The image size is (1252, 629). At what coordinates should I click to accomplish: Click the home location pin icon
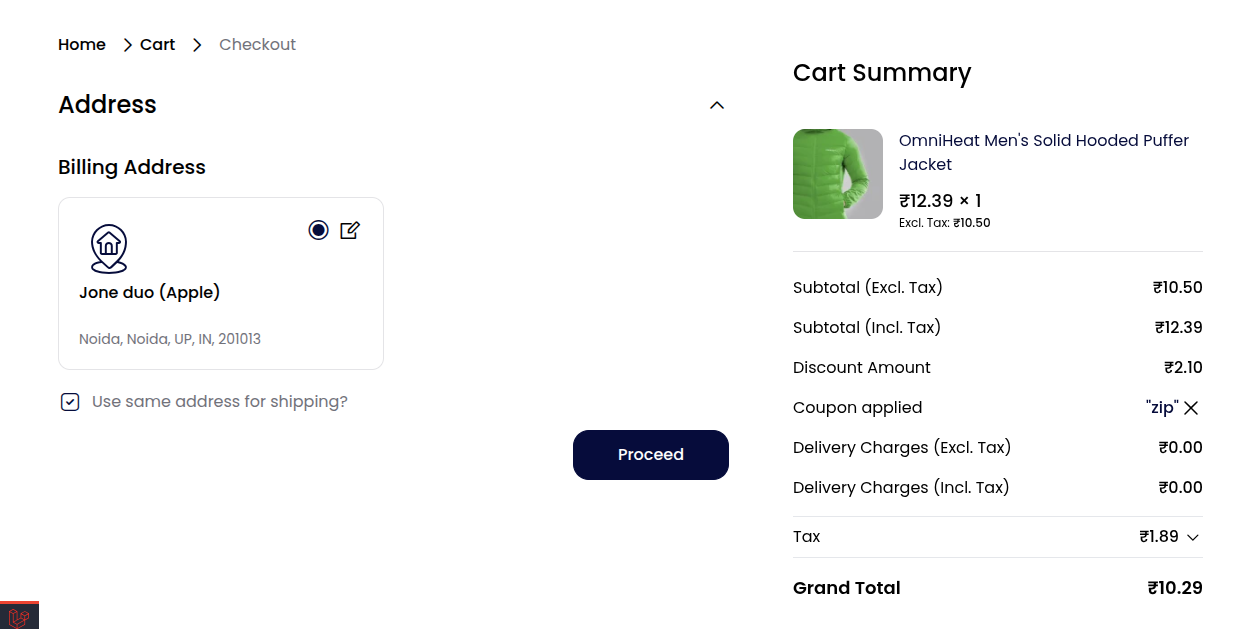(x=108, y=249)
